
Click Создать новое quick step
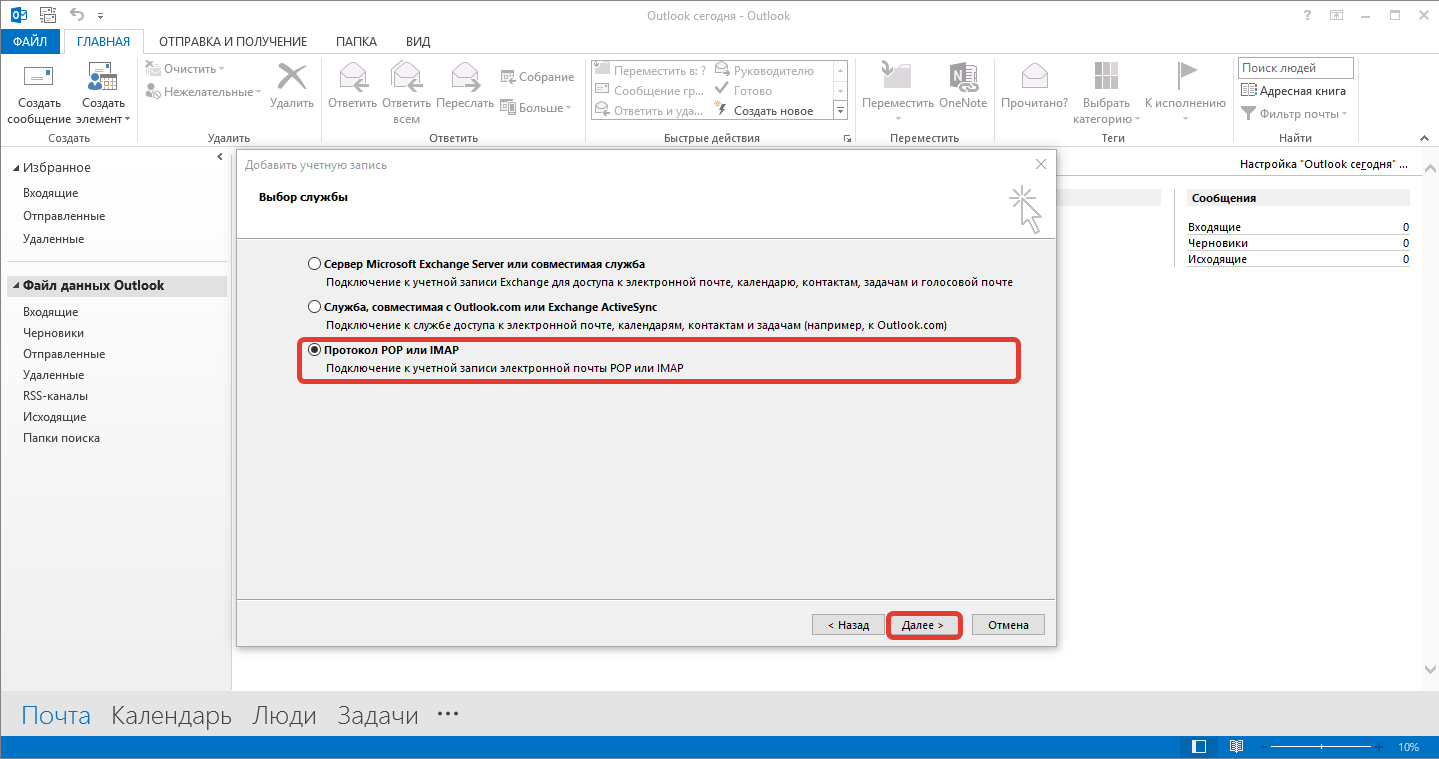[764, 111]
